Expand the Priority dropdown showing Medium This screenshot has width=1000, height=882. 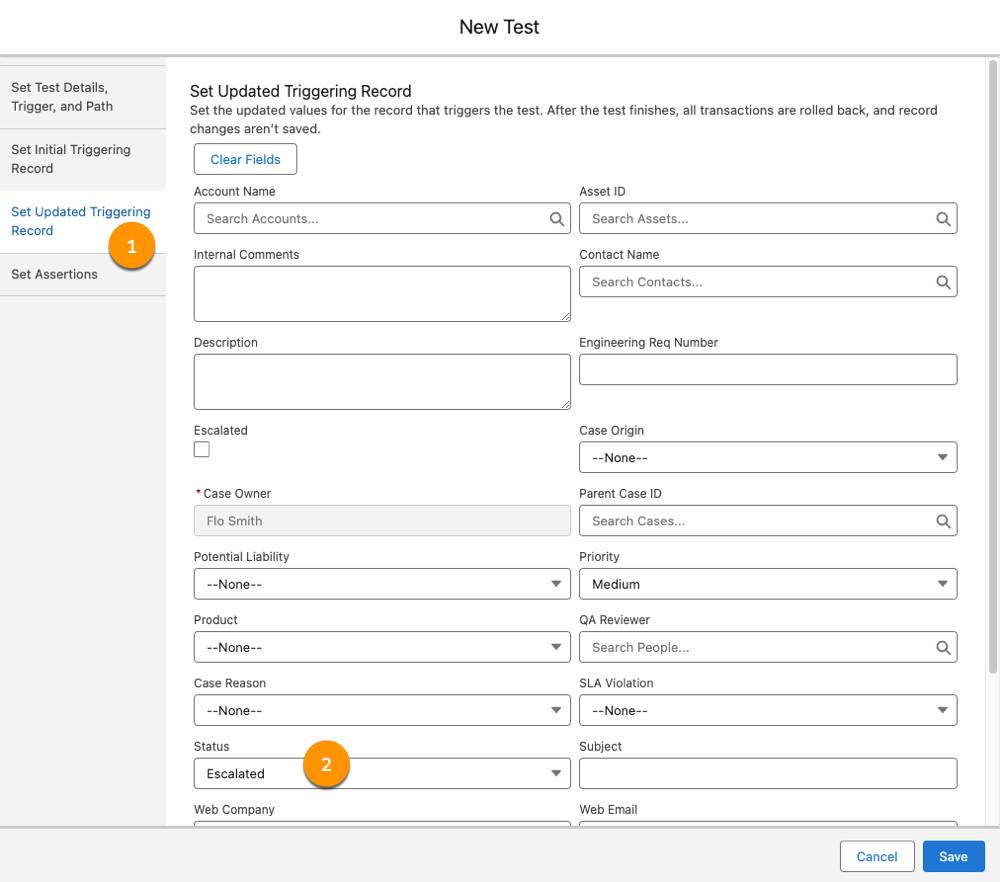768,584
